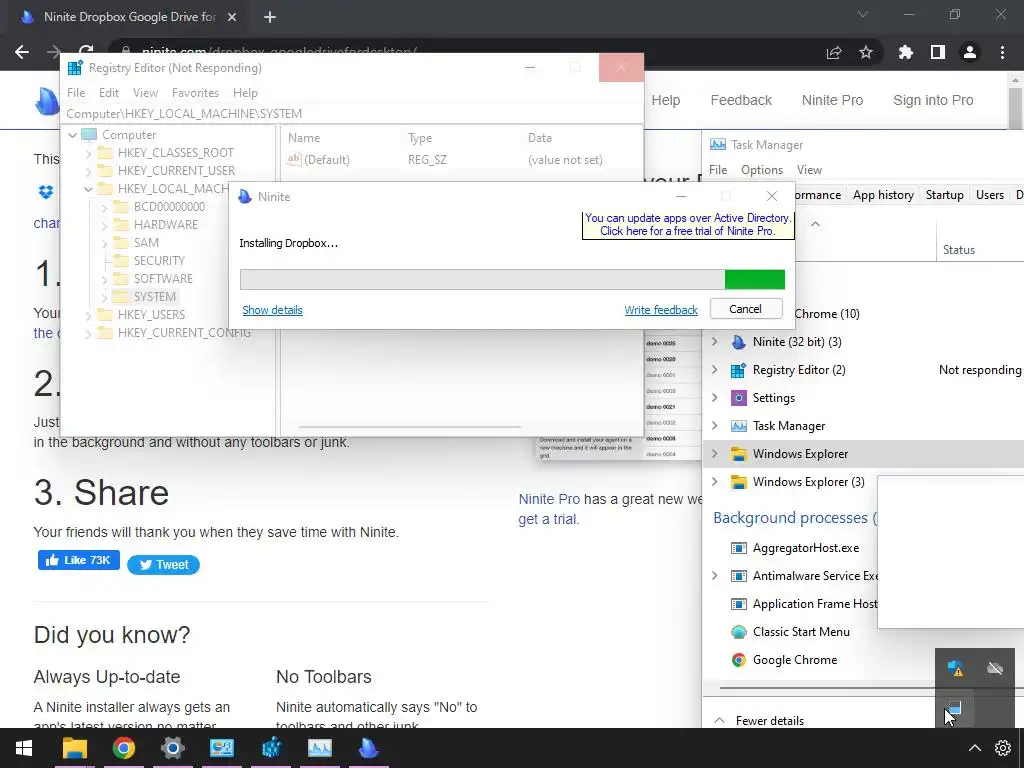Click the Write feedback link

661,310
